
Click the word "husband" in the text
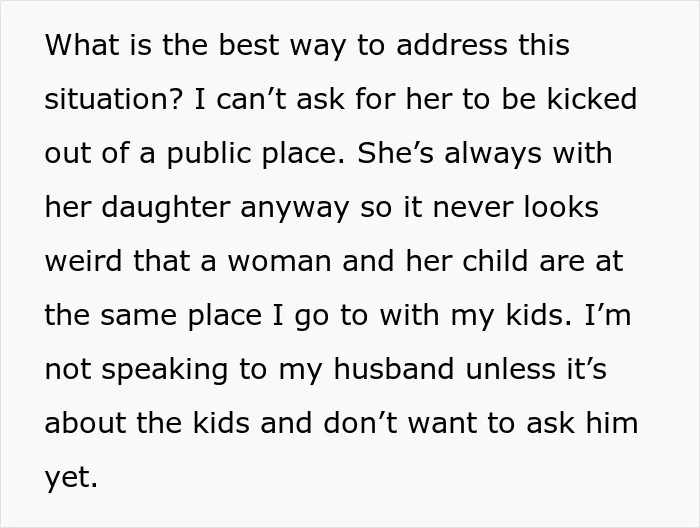click(x=394, y=369)
